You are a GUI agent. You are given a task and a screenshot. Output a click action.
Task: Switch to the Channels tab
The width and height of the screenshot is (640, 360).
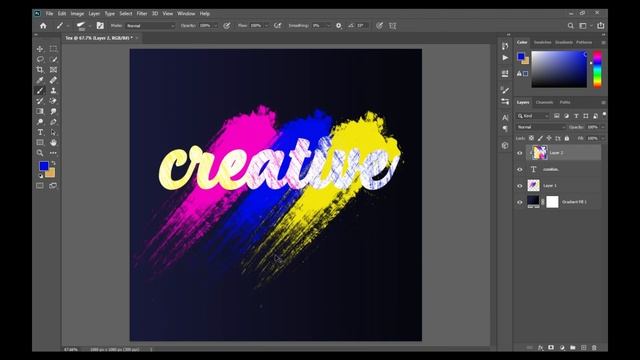coord(544,102)
